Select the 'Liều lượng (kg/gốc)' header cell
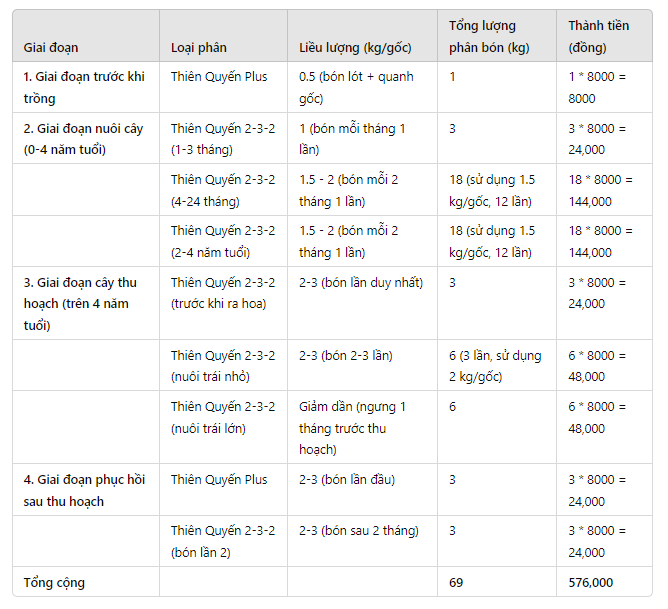The image size is (668, 609). 362,36
